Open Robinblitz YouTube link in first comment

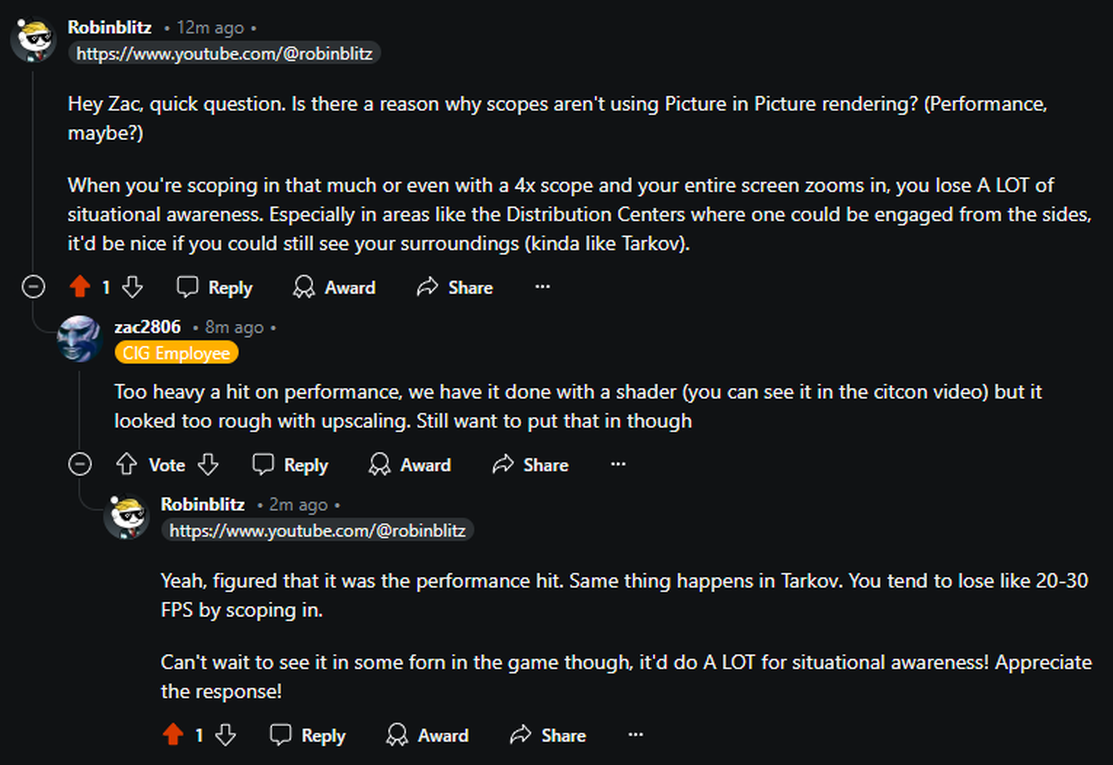tap(224, 54)
